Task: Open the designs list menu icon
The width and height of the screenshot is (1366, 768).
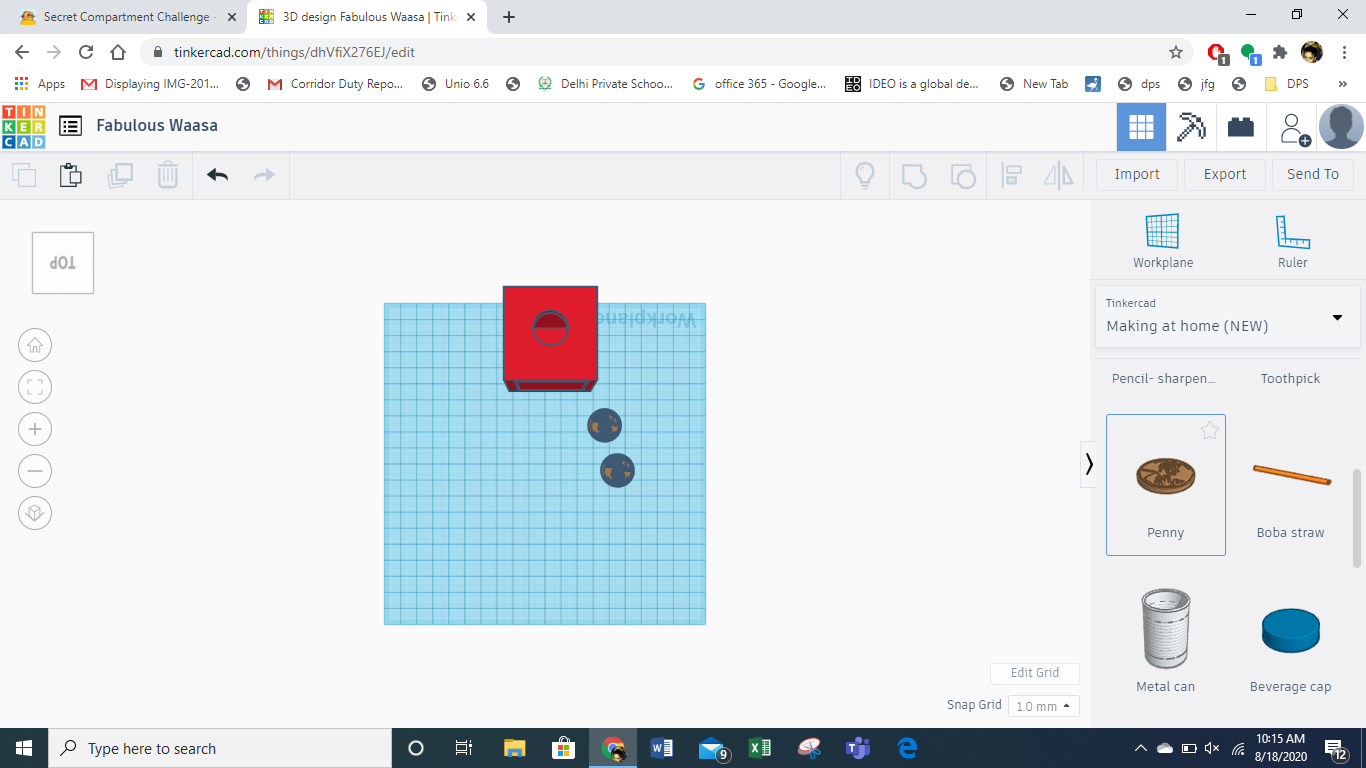Action: coord(70,126)
